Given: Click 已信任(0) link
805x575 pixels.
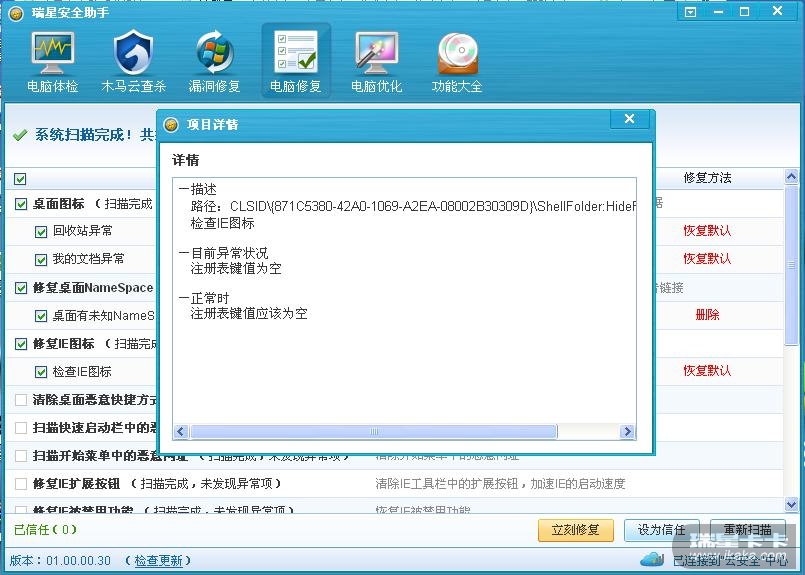Looking at the screenshot, I should tap(45, 530).
